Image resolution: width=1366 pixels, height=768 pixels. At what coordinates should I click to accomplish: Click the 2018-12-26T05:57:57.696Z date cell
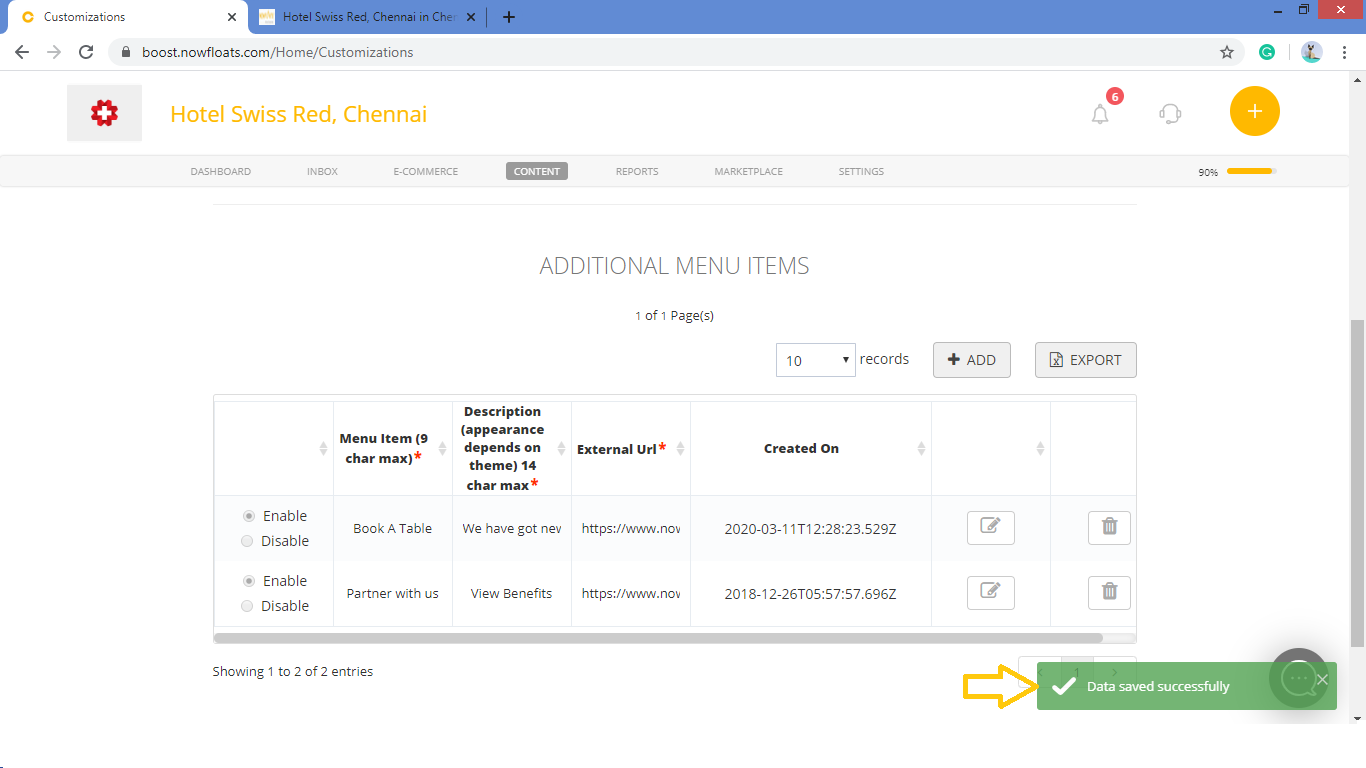point(811,593)
